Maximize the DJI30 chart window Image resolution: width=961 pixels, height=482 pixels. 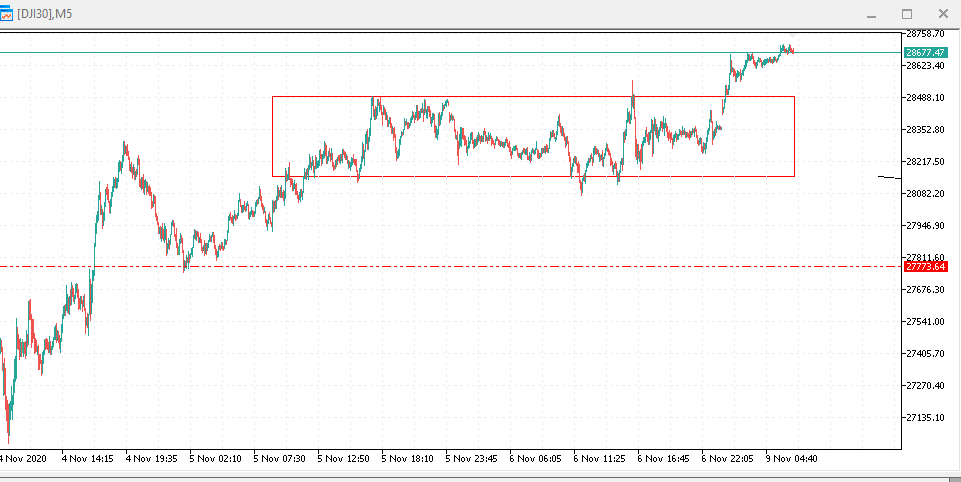click(x=907, y=13)
